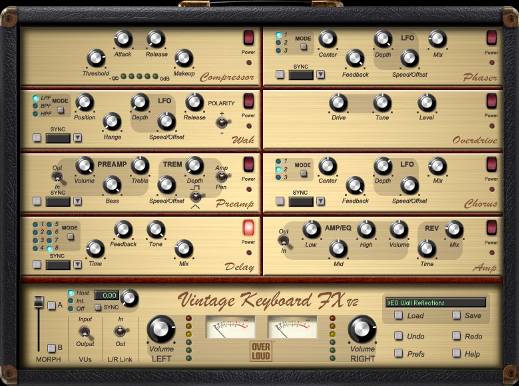Select the Int. tempo source
Screen dimensions: 519x386
point(71,301)
